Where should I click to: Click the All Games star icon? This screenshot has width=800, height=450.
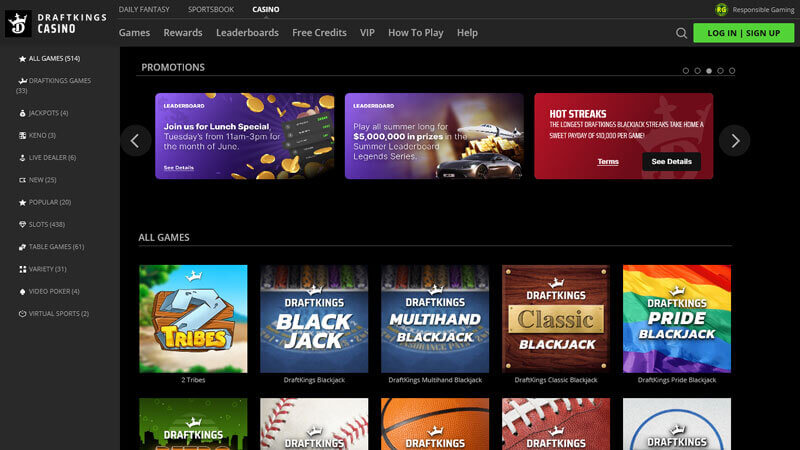(x=22, y=59)
